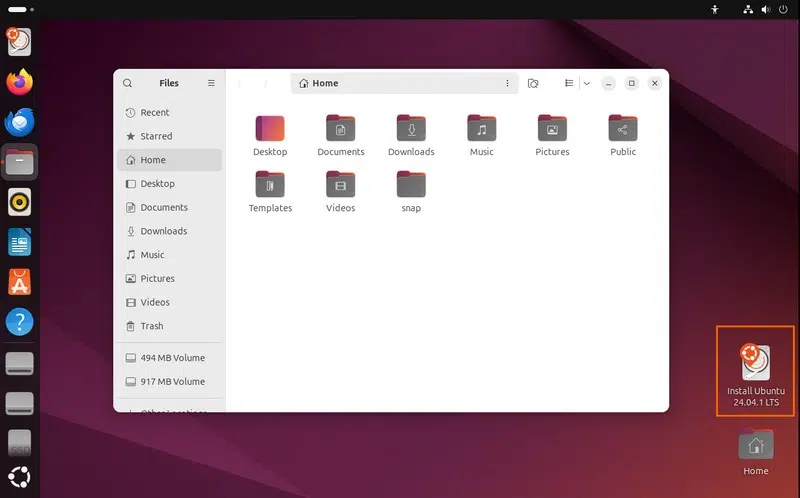Select Recent in the sidebar
The height and width of the screenshot is (498, 800).
(169, 112)
